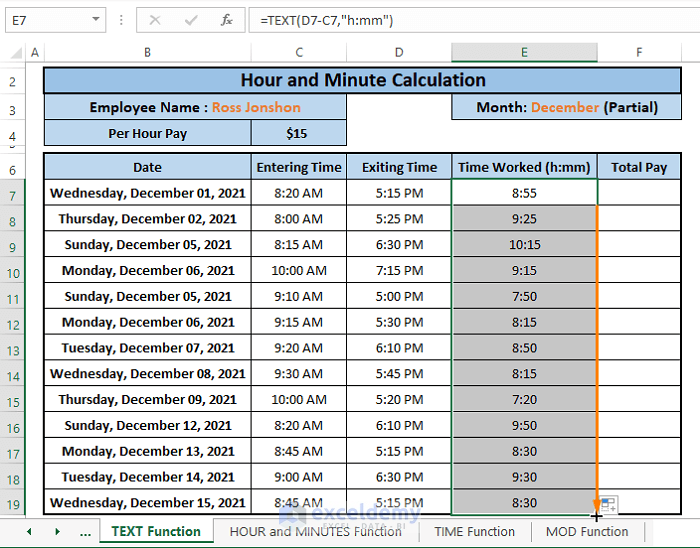The width and height of the screenshot is (700, 548).
Task: Open the MOD Function sheet tab
Action: pyautogui.click(x=587, y=532)
